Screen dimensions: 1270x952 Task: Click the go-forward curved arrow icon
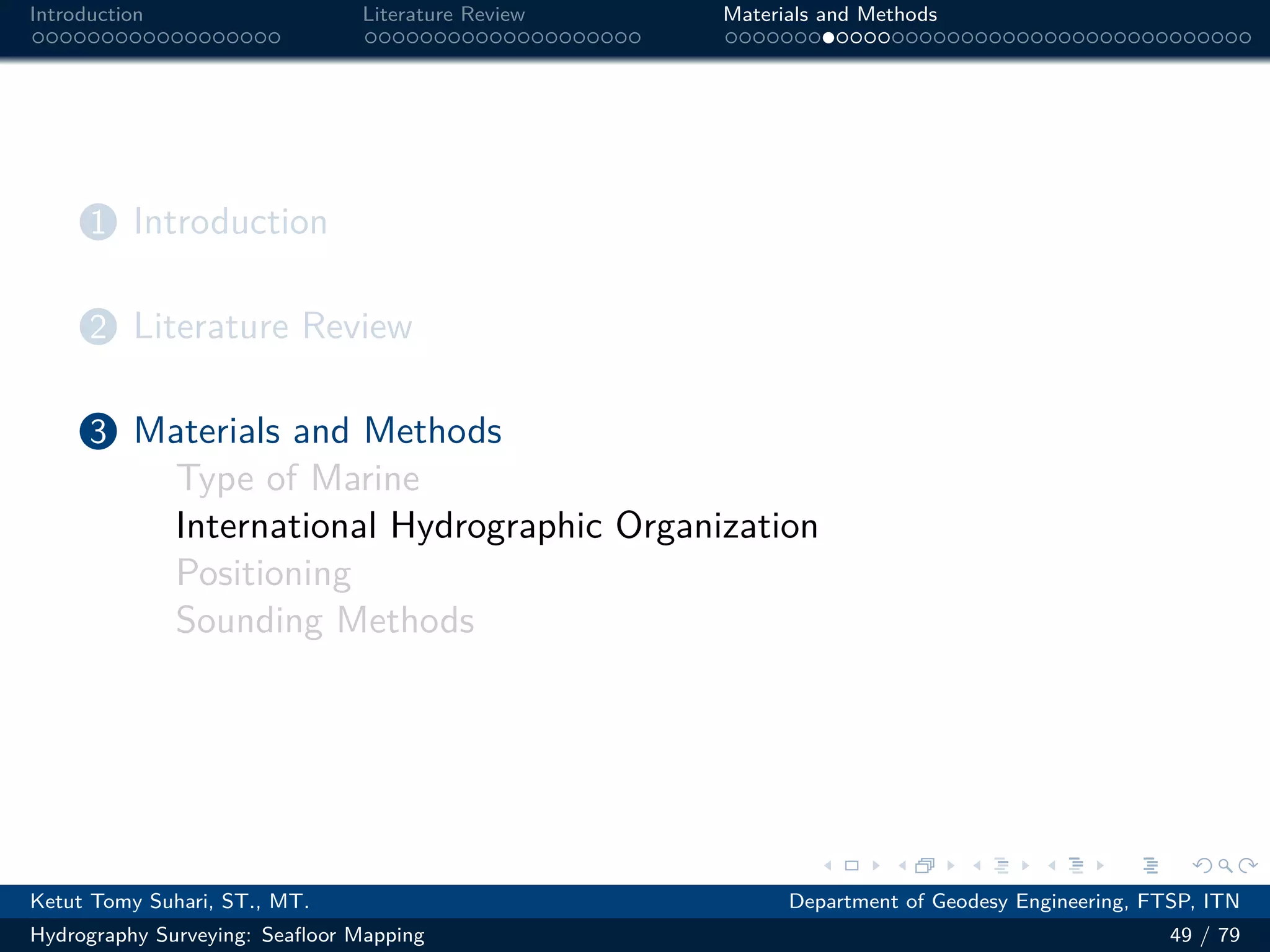pos(1248,865)
